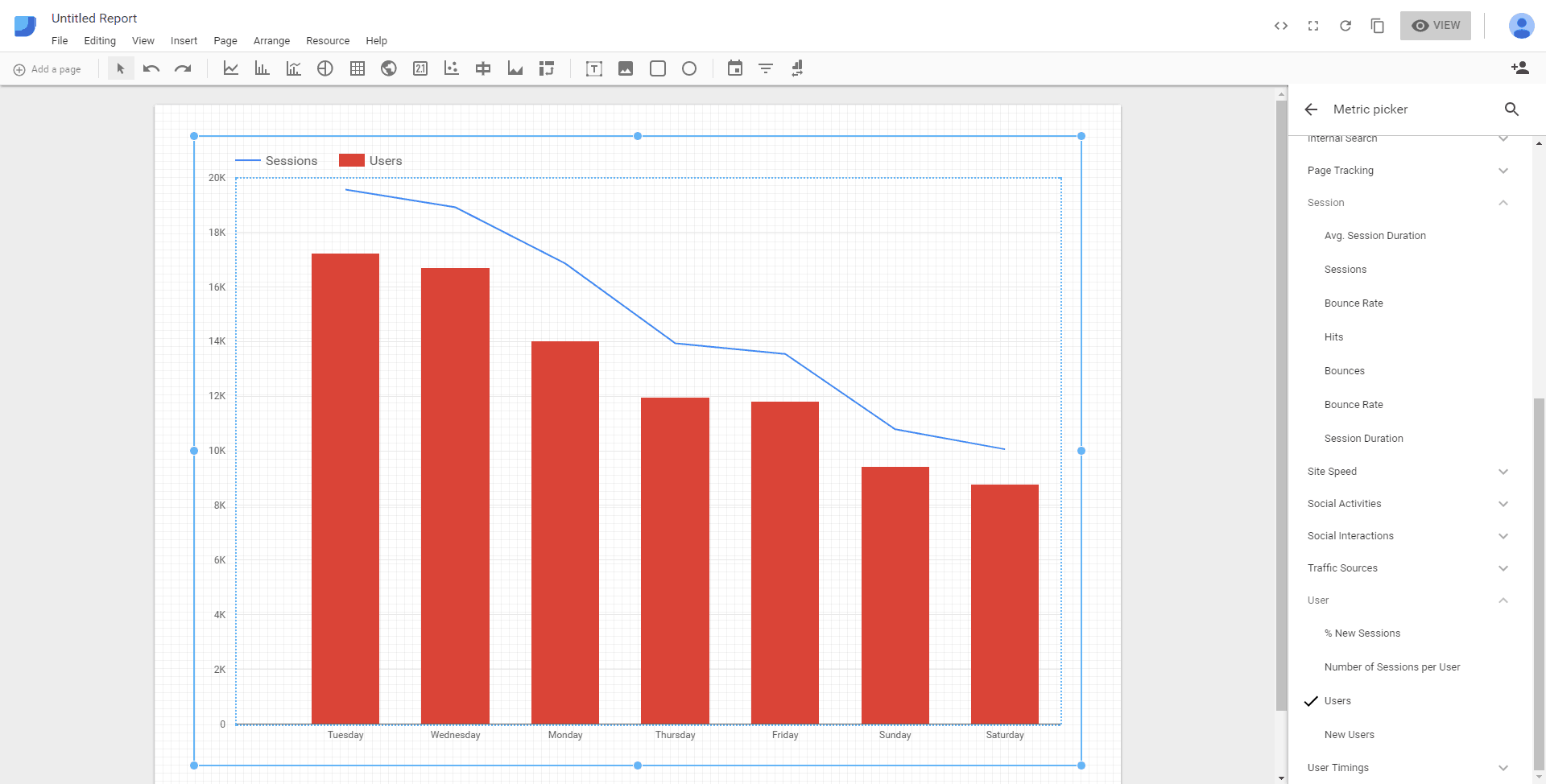Click Add a page button
Viewport: 1546px width, 784px height.
pos(48,70)
